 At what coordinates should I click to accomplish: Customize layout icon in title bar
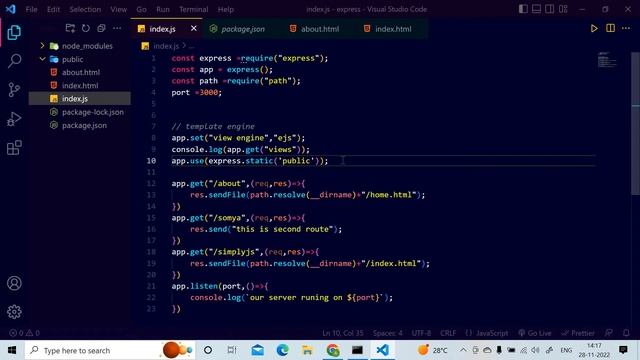coord(563,9)
